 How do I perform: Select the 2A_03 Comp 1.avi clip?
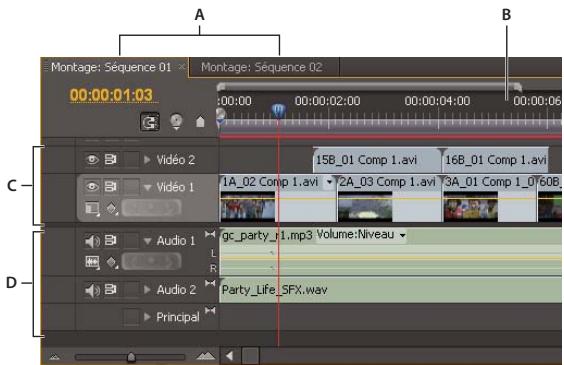389,198
